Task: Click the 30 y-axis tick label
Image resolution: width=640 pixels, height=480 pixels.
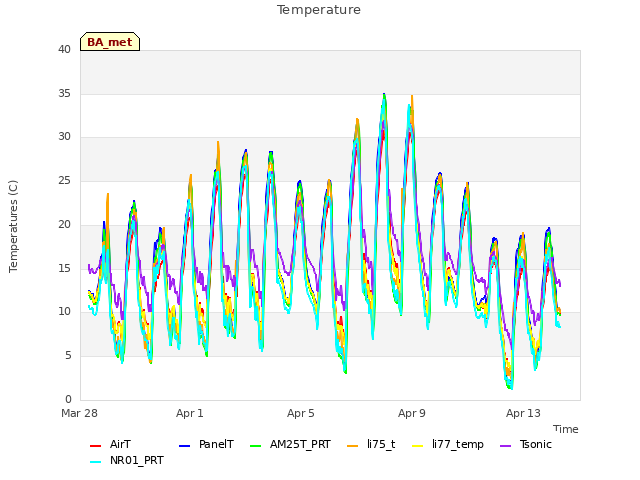Action: (x=64, y=137)
